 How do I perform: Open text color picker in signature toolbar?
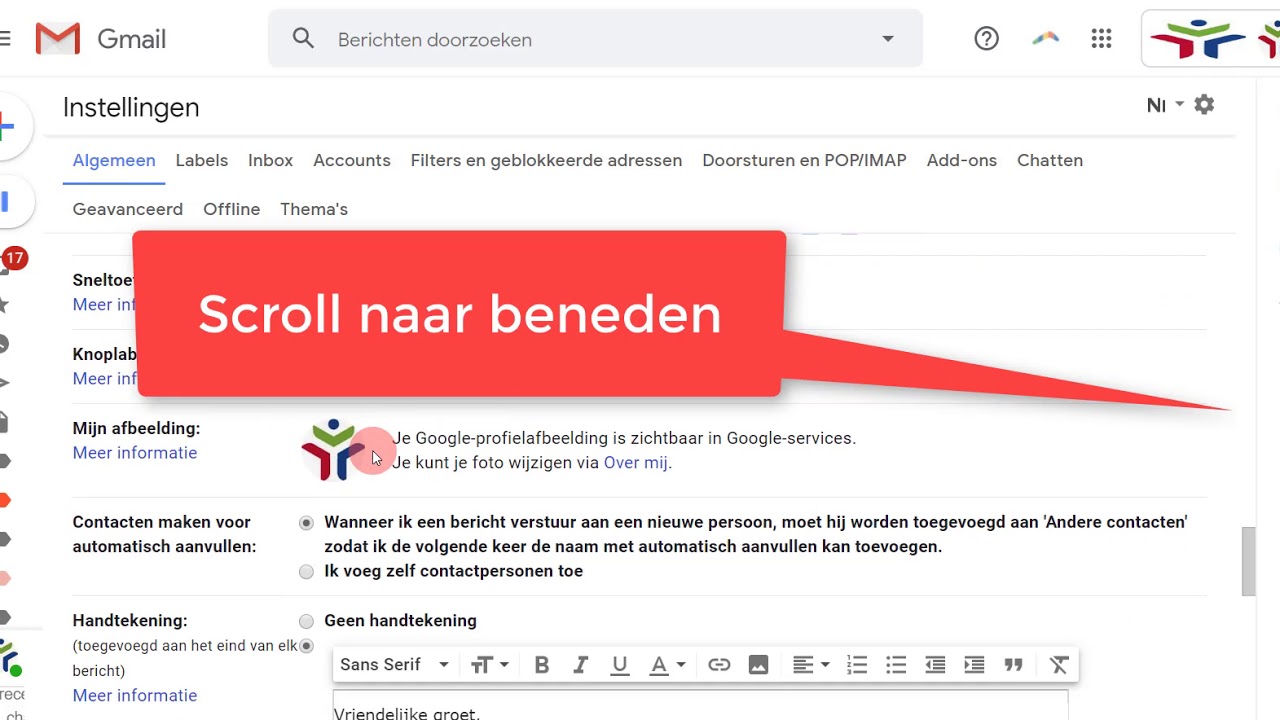coord(667,665)
